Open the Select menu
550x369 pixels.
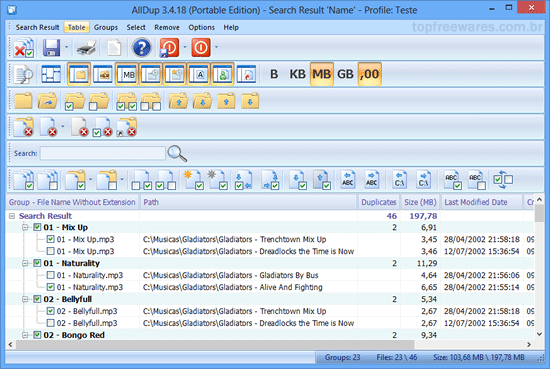(136, 27)
